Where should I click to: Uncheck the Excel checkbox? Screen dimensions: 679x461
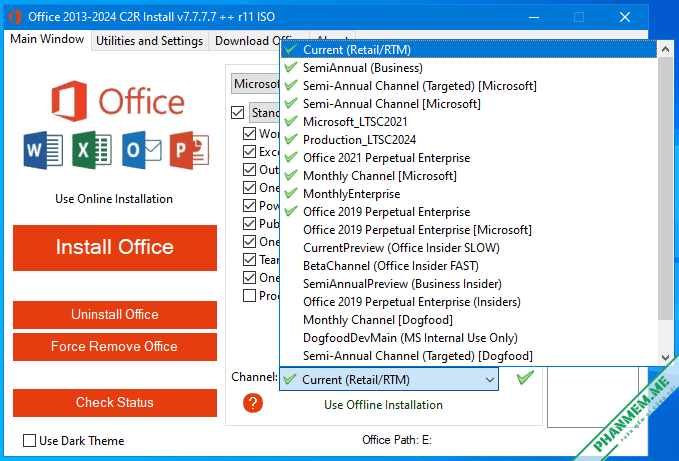pos(249,152)
